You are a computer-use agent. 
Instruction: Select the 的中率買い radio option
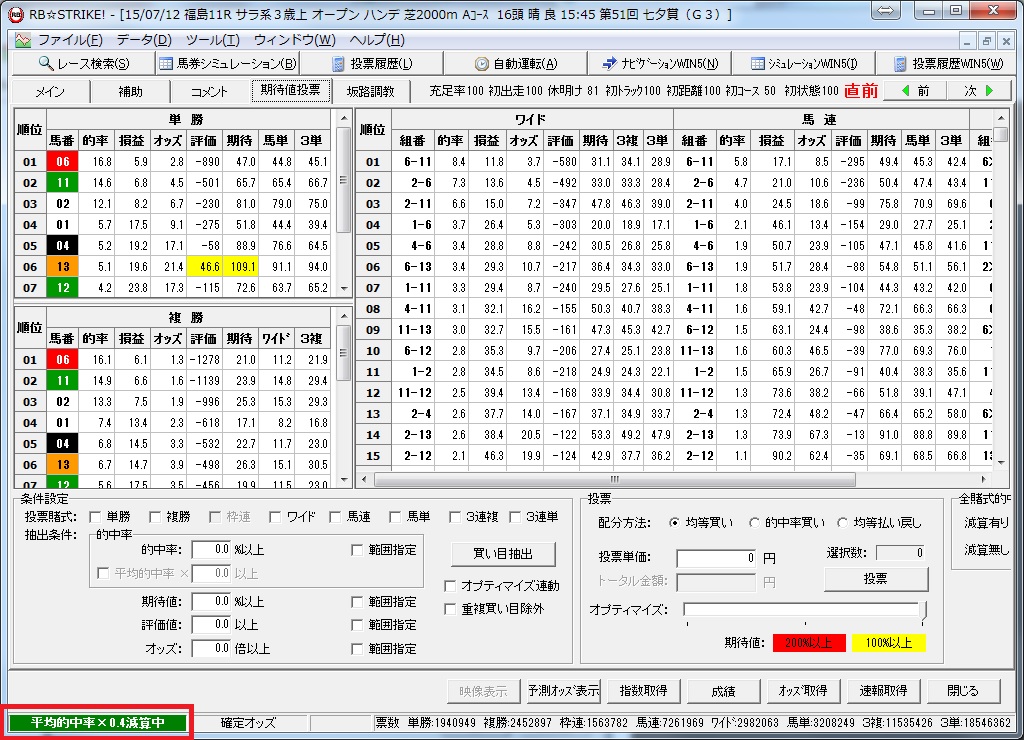(x=754, y=523)
